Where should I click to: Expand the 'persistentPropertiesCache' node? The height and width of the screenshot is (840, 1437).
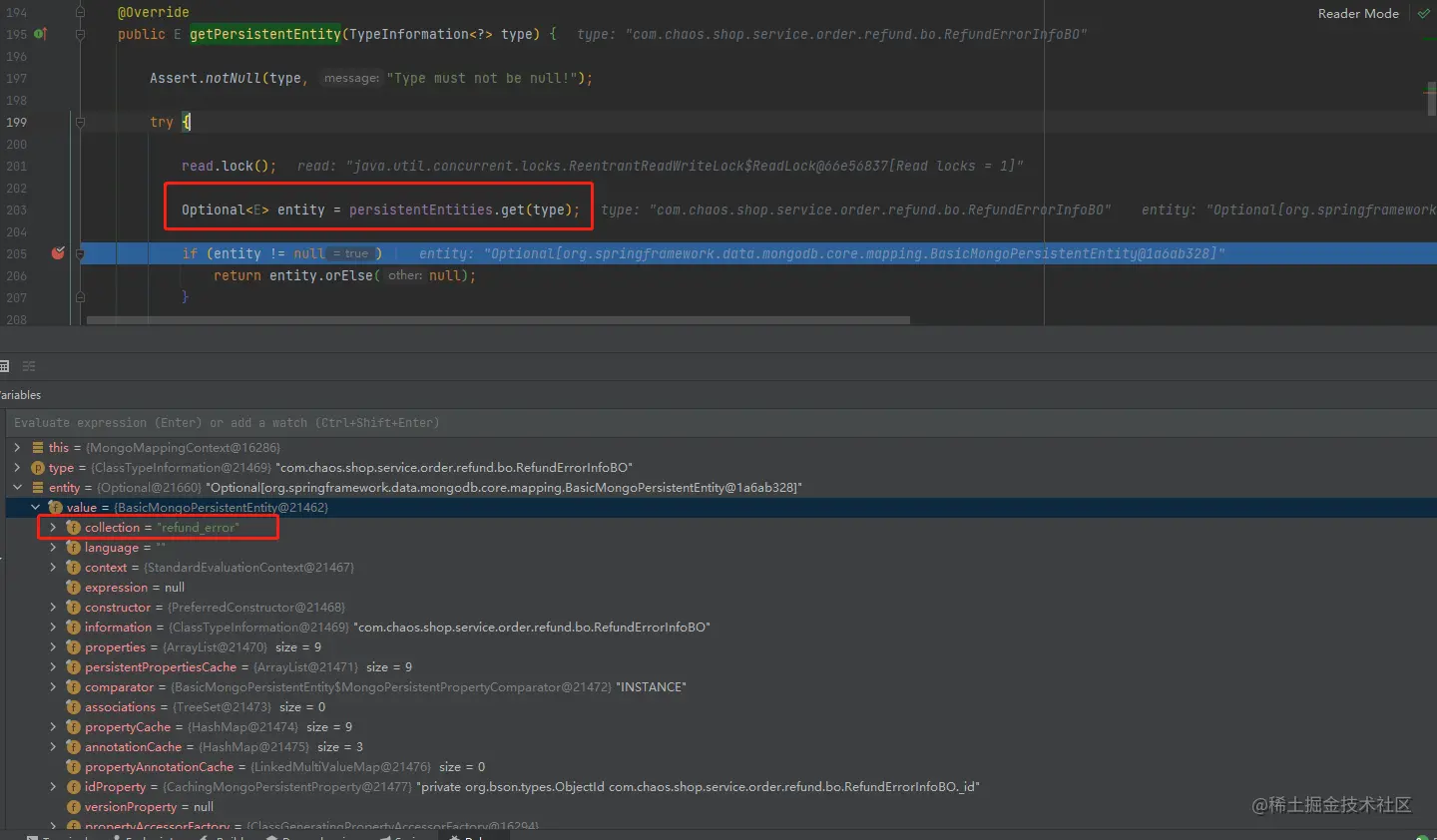[x=53, y=667]
